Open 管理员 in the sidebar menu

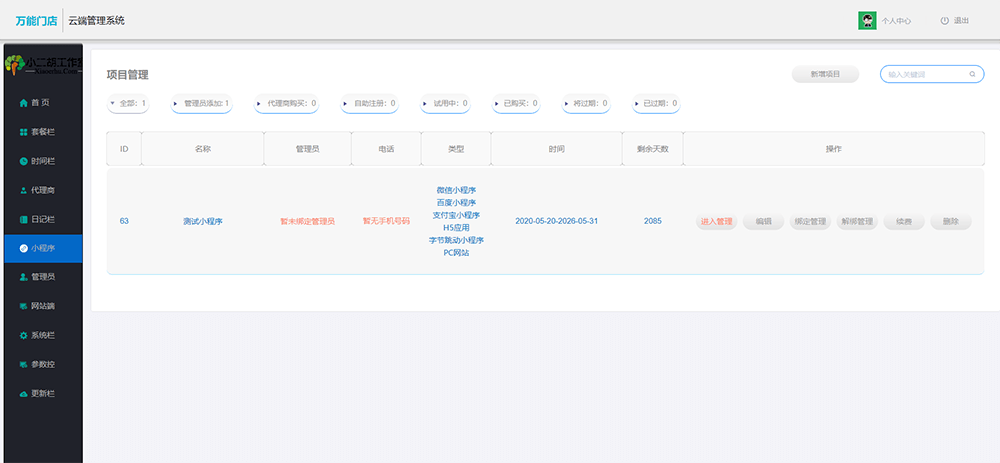[43, 277]
